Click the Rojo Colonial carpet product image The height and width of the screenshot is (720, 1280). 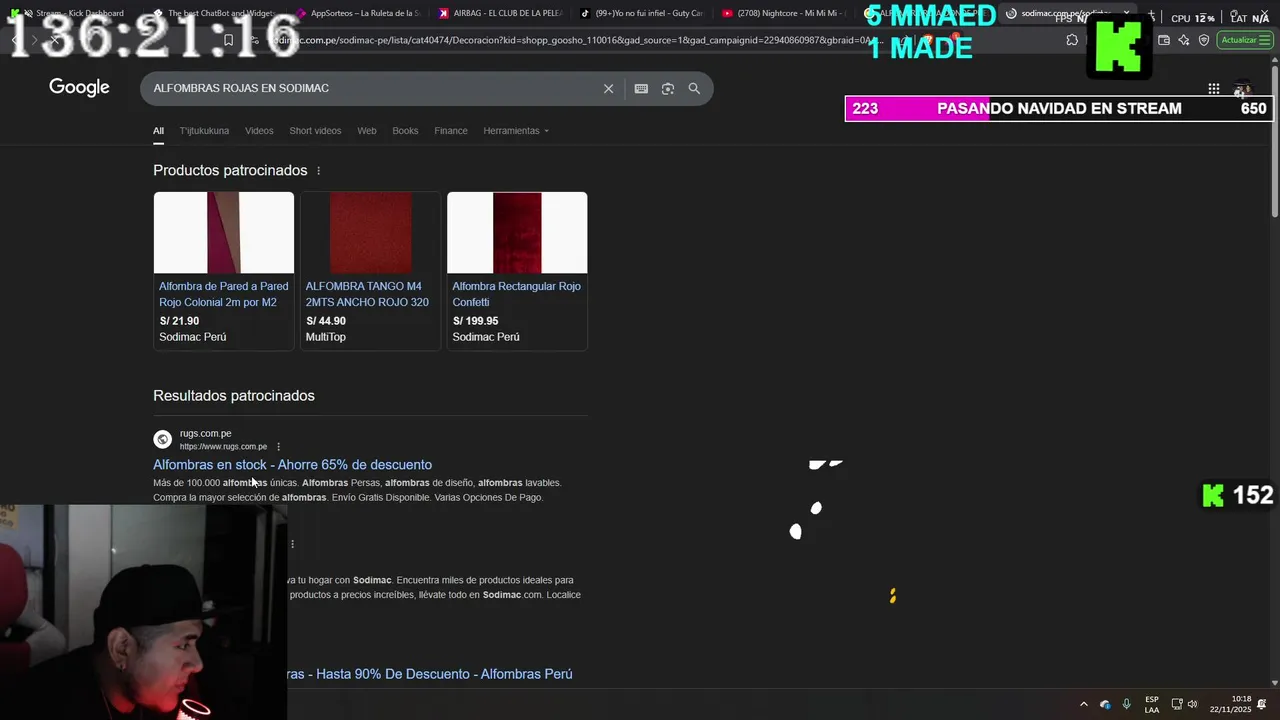(x=224, y=233)
